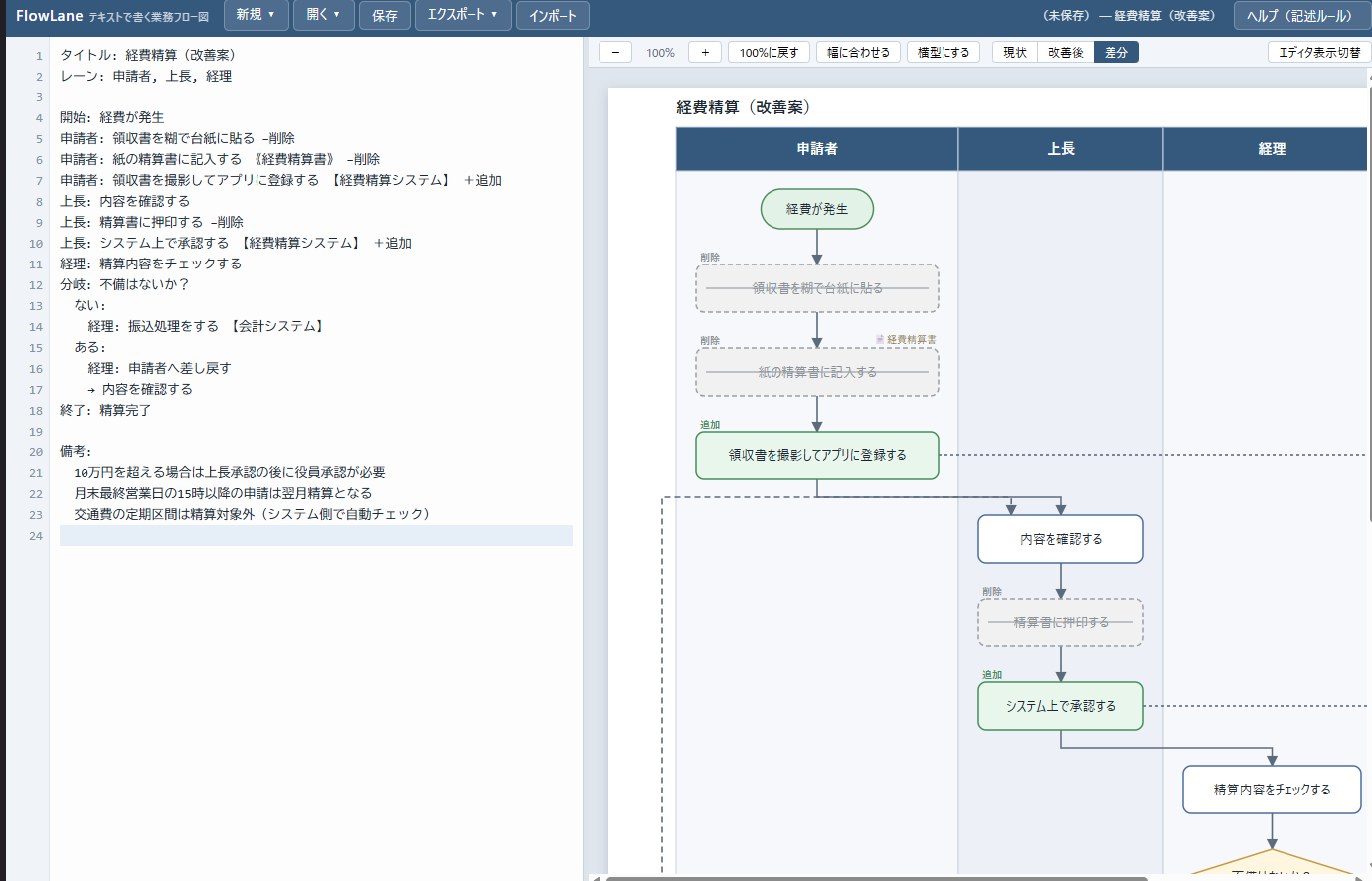This screenshot has width=1372, height=881.
Task: Select the 内容を確認する node
Action: [x=1061, y=539]
